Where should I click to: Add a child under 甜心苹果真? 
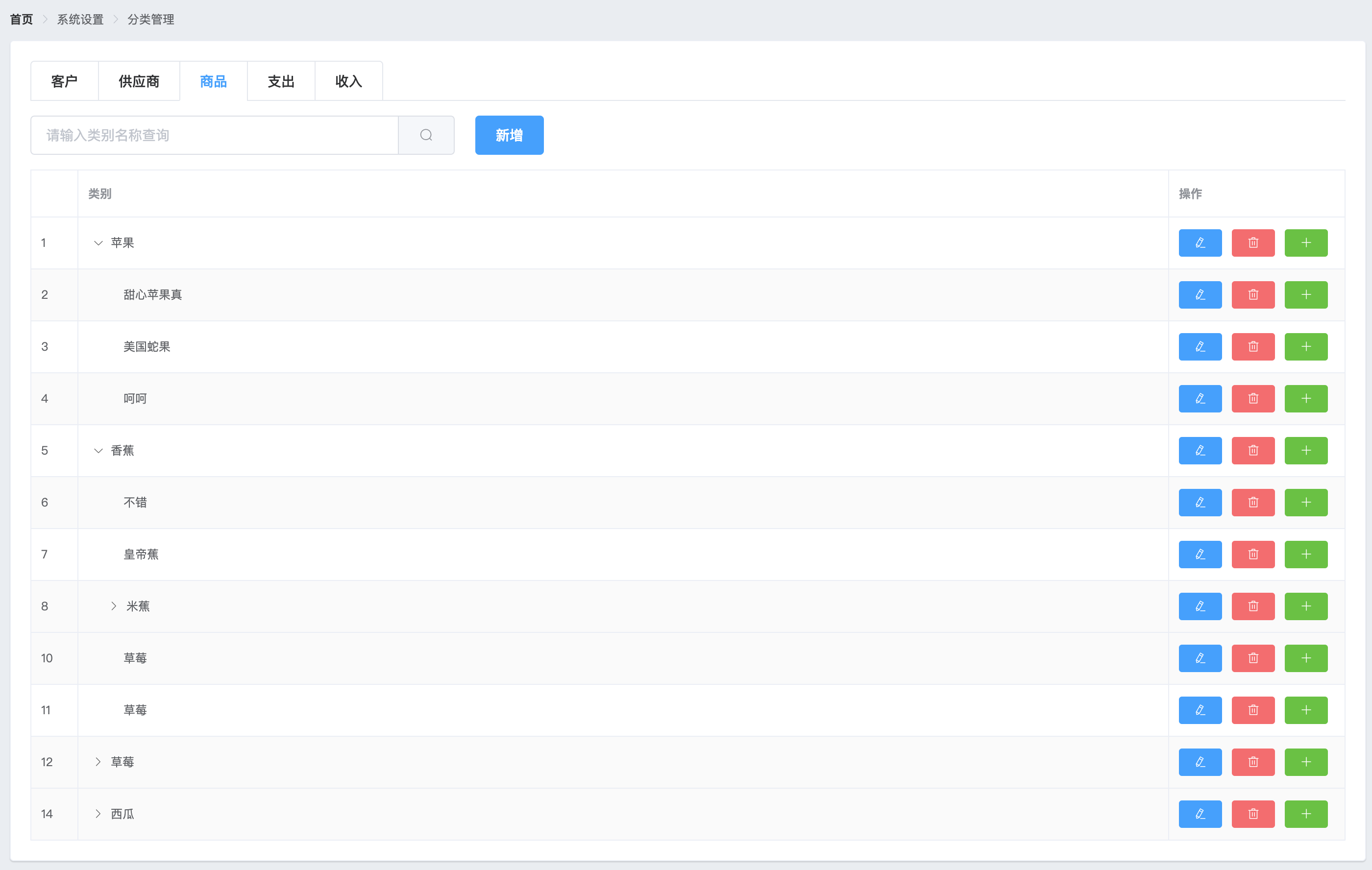point(1306,294)
